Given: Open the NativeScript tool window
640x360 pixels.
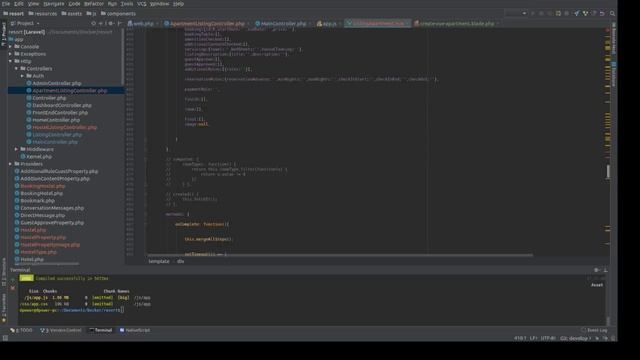Looking at the screenshot, I should (x=135, y=330).
